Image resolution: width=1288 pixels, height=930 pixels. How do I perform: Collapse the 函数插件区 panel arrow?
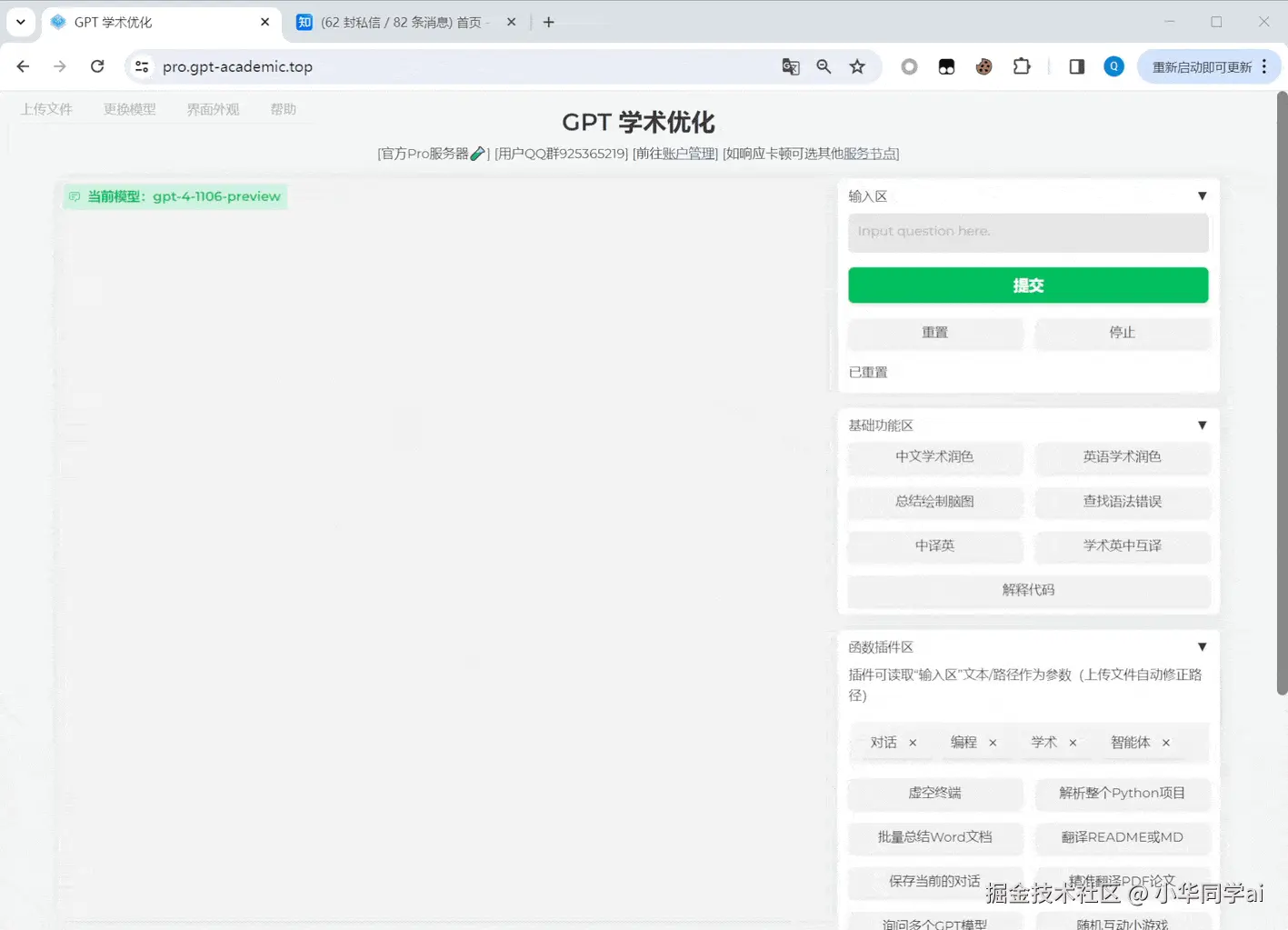[1202, 646]
